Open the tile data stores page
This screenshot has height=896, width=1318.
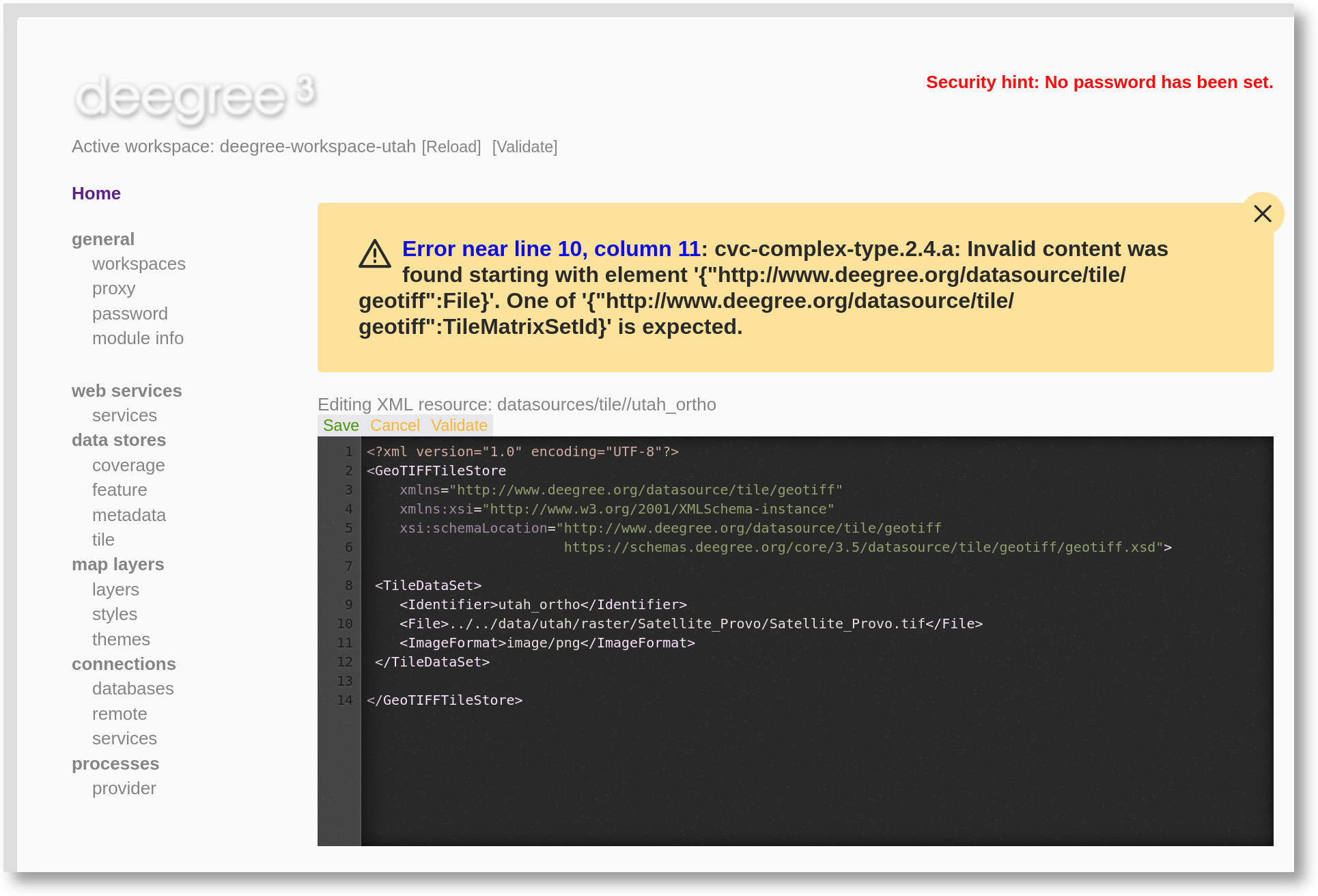point(103,540)
